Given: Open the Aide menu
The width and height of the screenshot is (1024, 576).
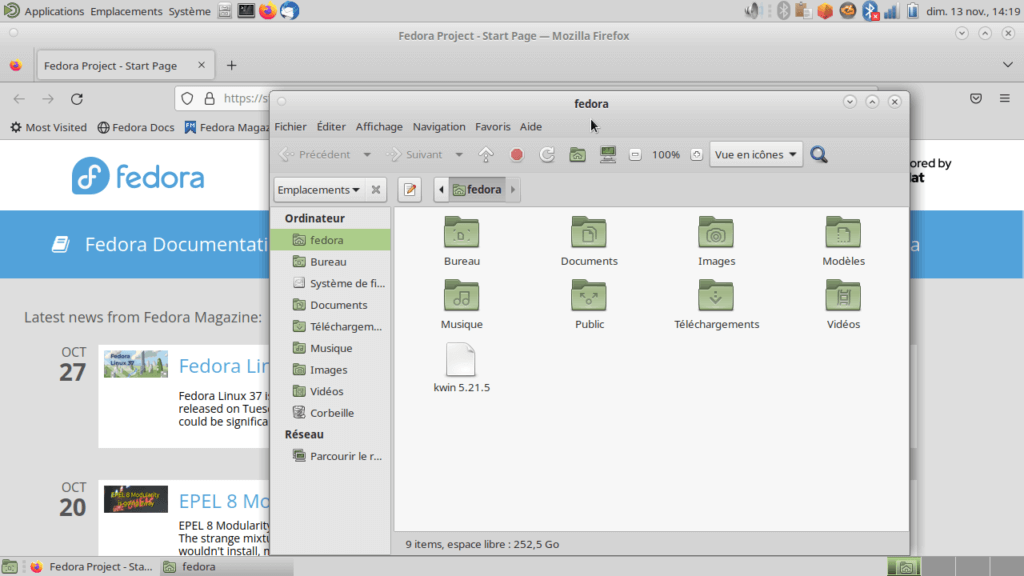Looking at the screenshot, I should coord(530,127).
